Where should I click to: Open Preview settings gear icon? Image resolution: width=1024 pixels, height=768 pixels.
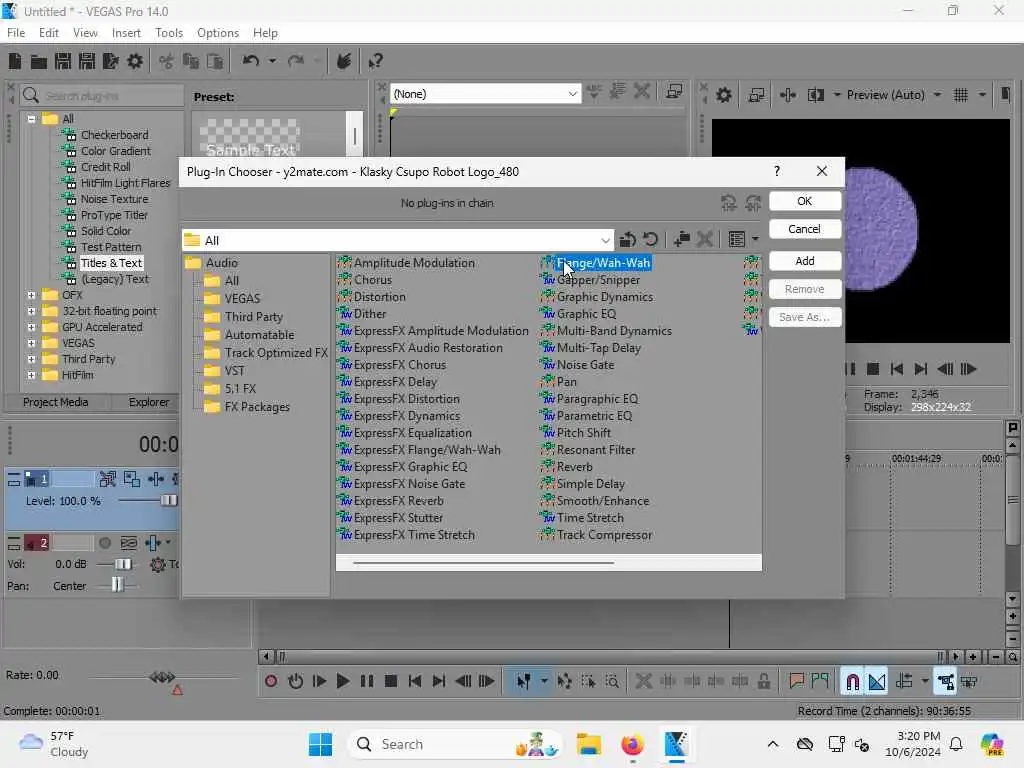pos(724,95)
